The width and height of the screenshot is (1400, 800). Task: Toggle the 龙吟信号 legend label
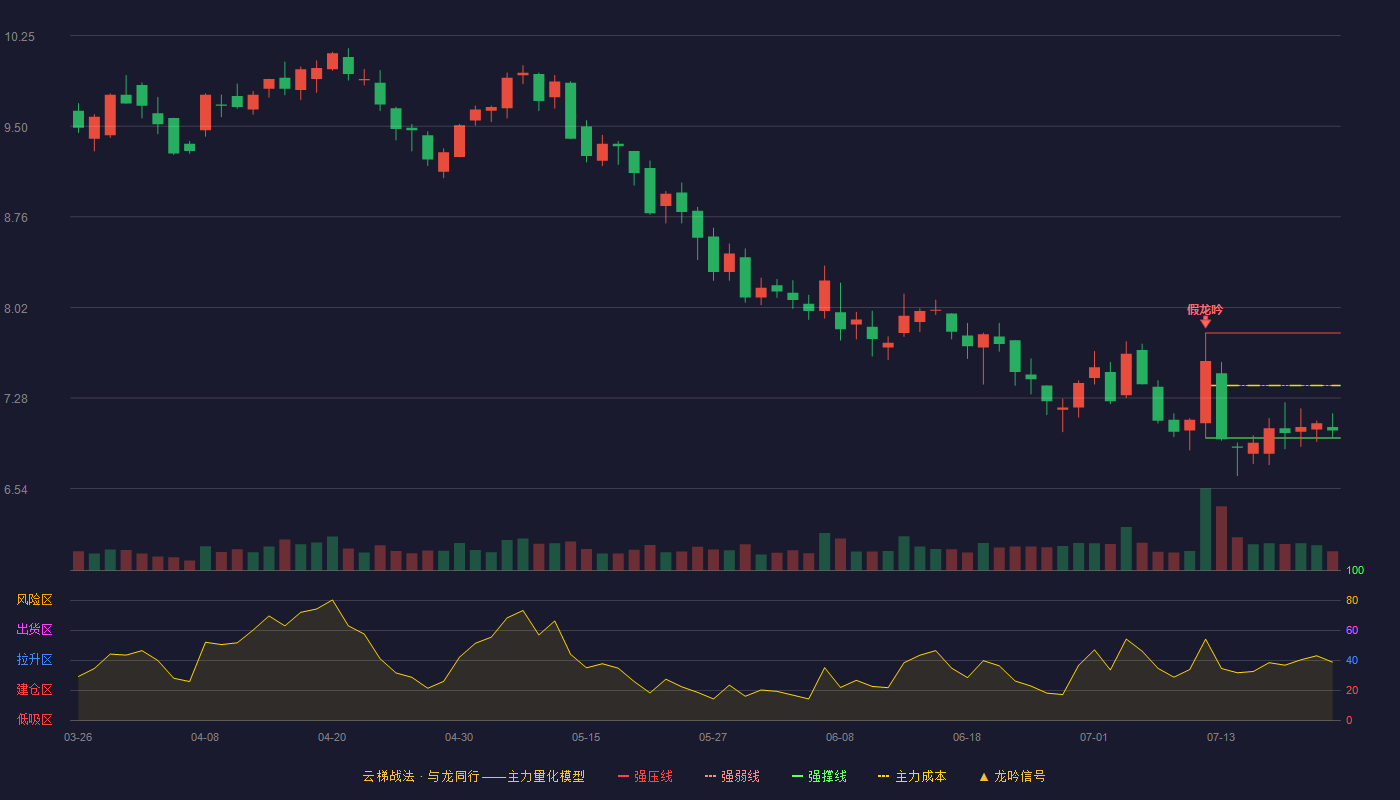[1020, 777]
